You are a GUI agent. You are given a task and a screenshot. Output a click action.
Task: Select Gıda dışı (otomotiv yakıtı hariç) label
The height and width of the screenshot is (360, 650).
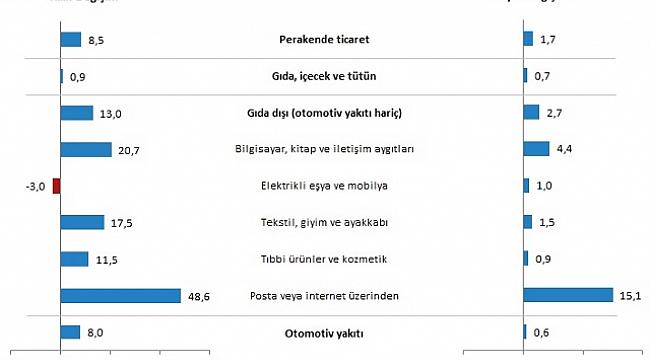pyautogui.click(x=324, y=113)
